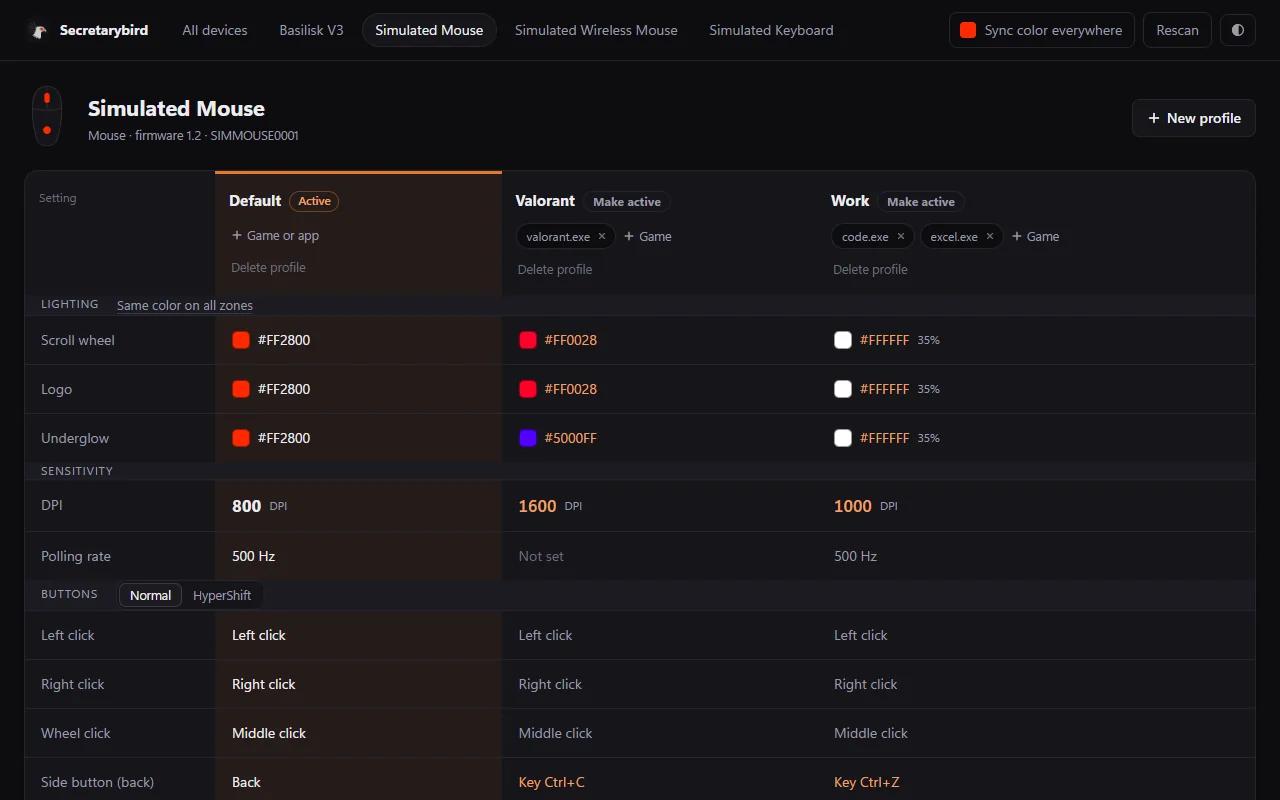Remove code.exe from Work profile
The width and height of the screenshot is (1280, 800).
click(901, 237)
